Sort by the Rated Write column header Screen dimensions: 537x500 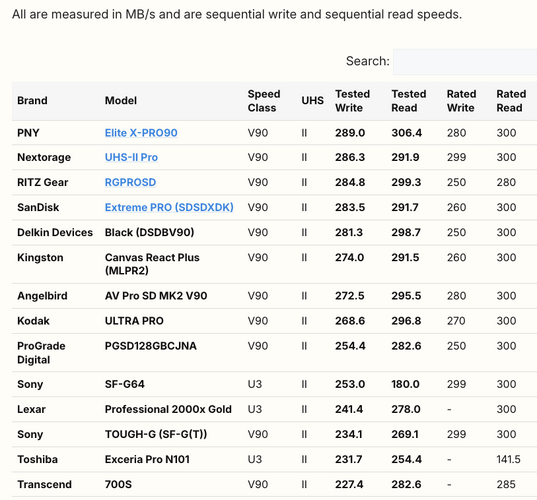pos(461,101)
